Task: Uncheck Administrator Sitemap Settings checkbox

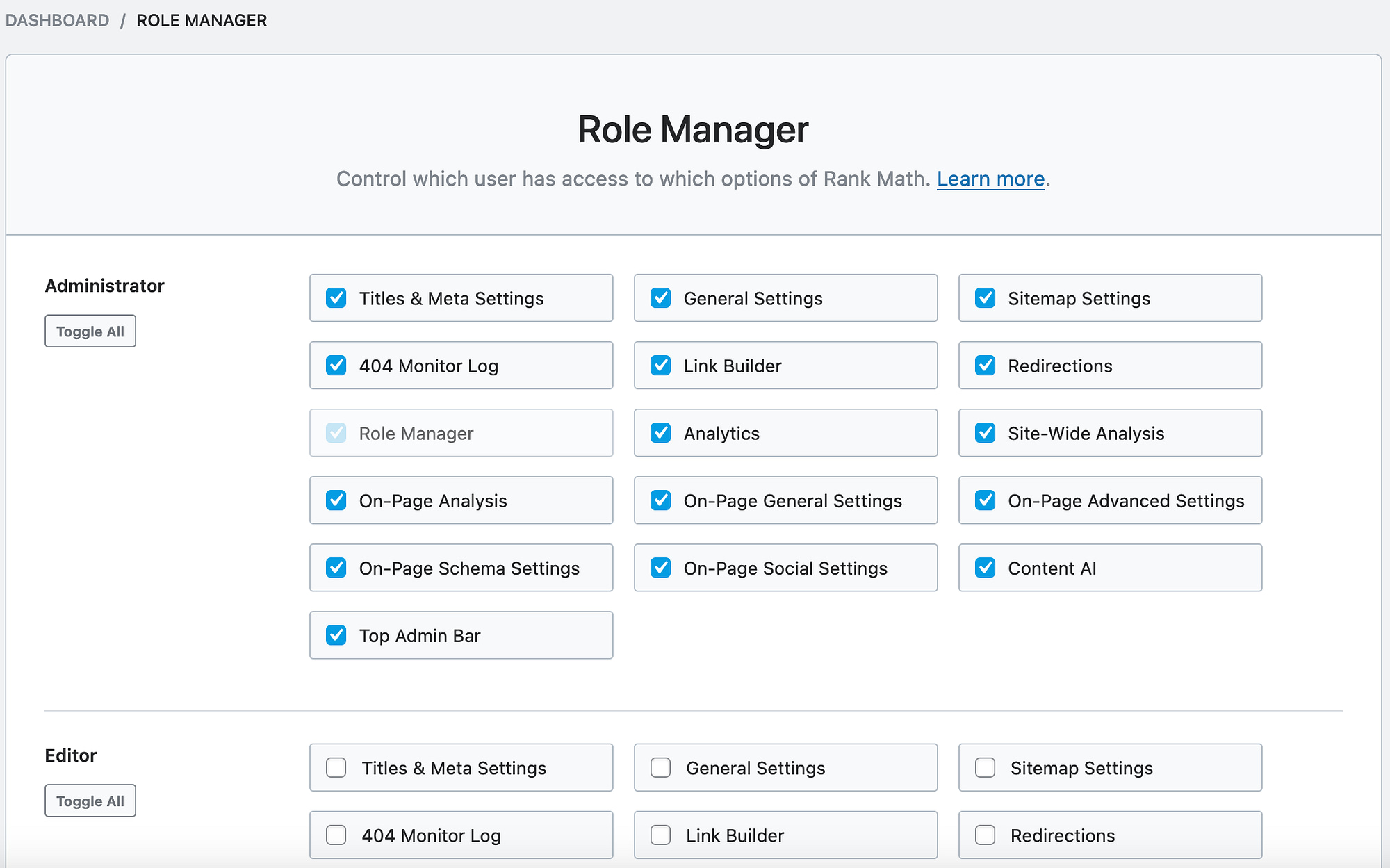Action: (986, 298)
